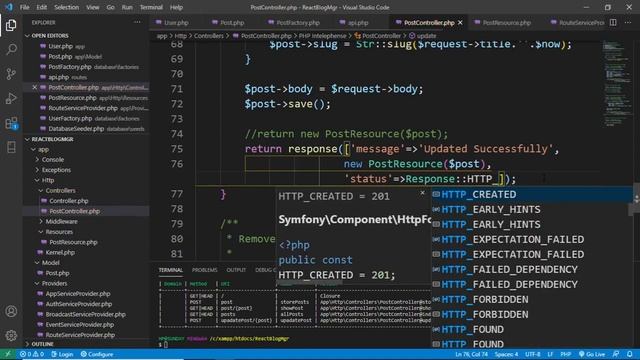640x360 pixels.
Task: Click Spaces: 4 indentation setting
Action: pos(506,354)
